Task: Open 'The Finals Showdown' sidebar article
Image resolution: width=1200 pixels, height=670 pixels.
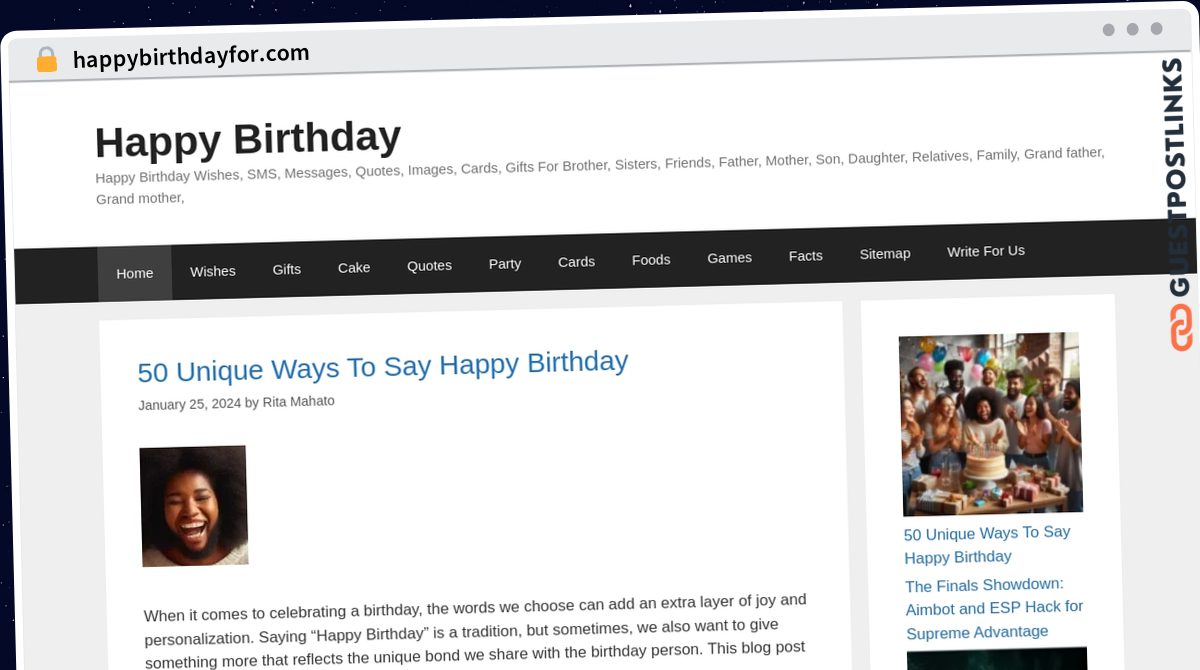Action: tap(993, 607)
